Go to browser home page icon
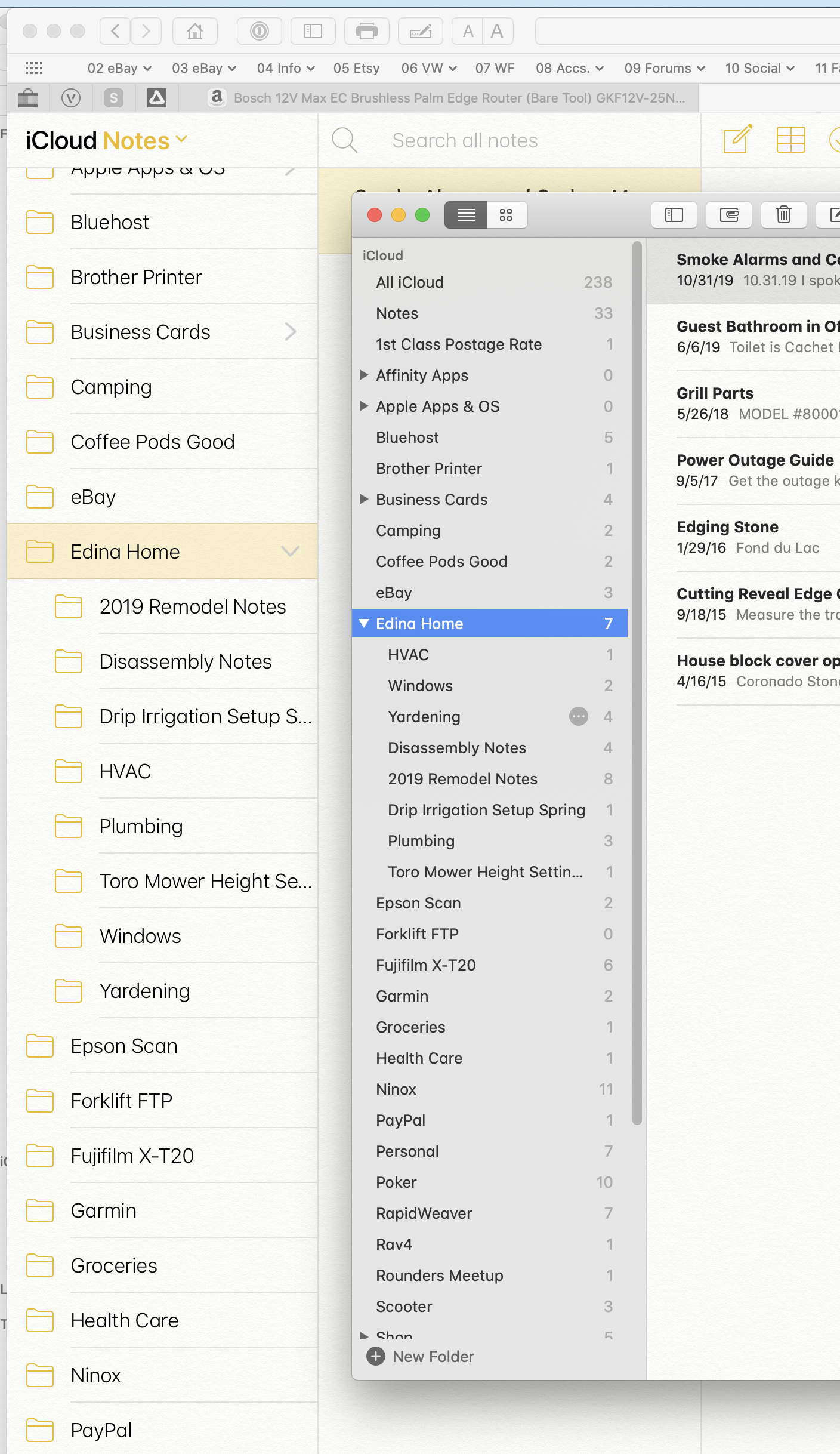Image resolution: width=840 pixels, height=1454 pixels. (x=195, y=31)
